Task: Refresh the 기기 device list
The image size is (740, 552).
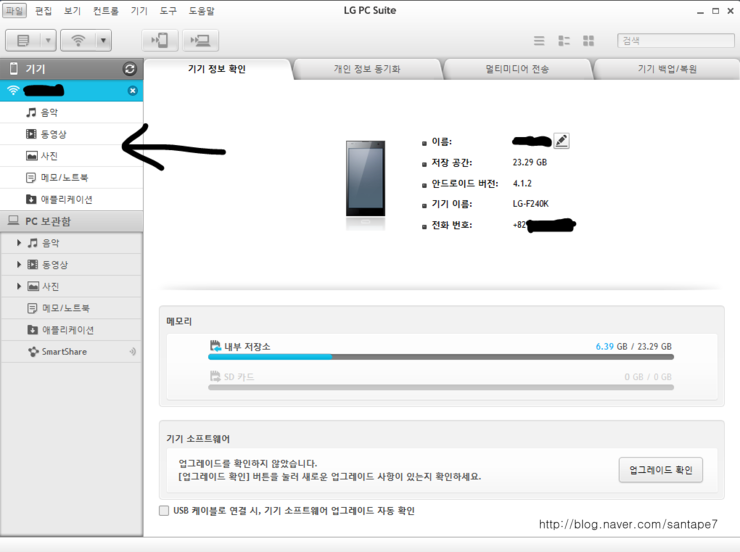Action: pos(130,69)
